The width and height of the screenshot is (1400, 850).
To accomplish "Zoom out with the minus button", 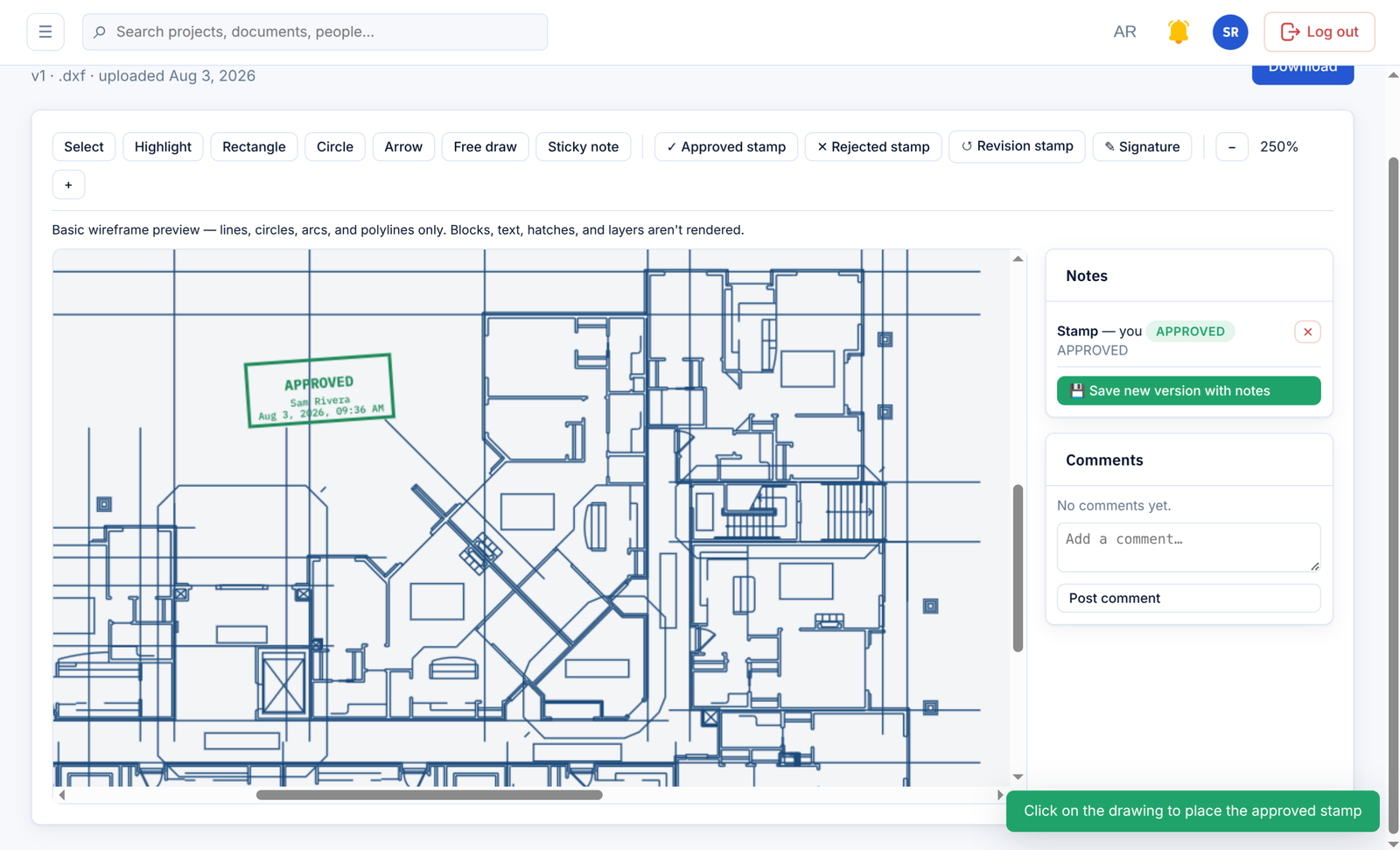I will coord(1232,147).
